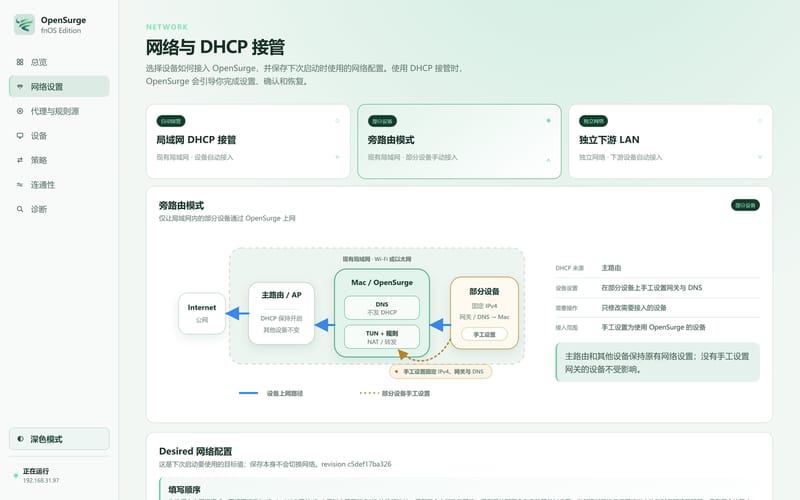Image resolution: width=800 pixels, height=500 pixels.
Task: Expand chevron on 局域网 DHCP 接管 card
Action: (337, 157)
